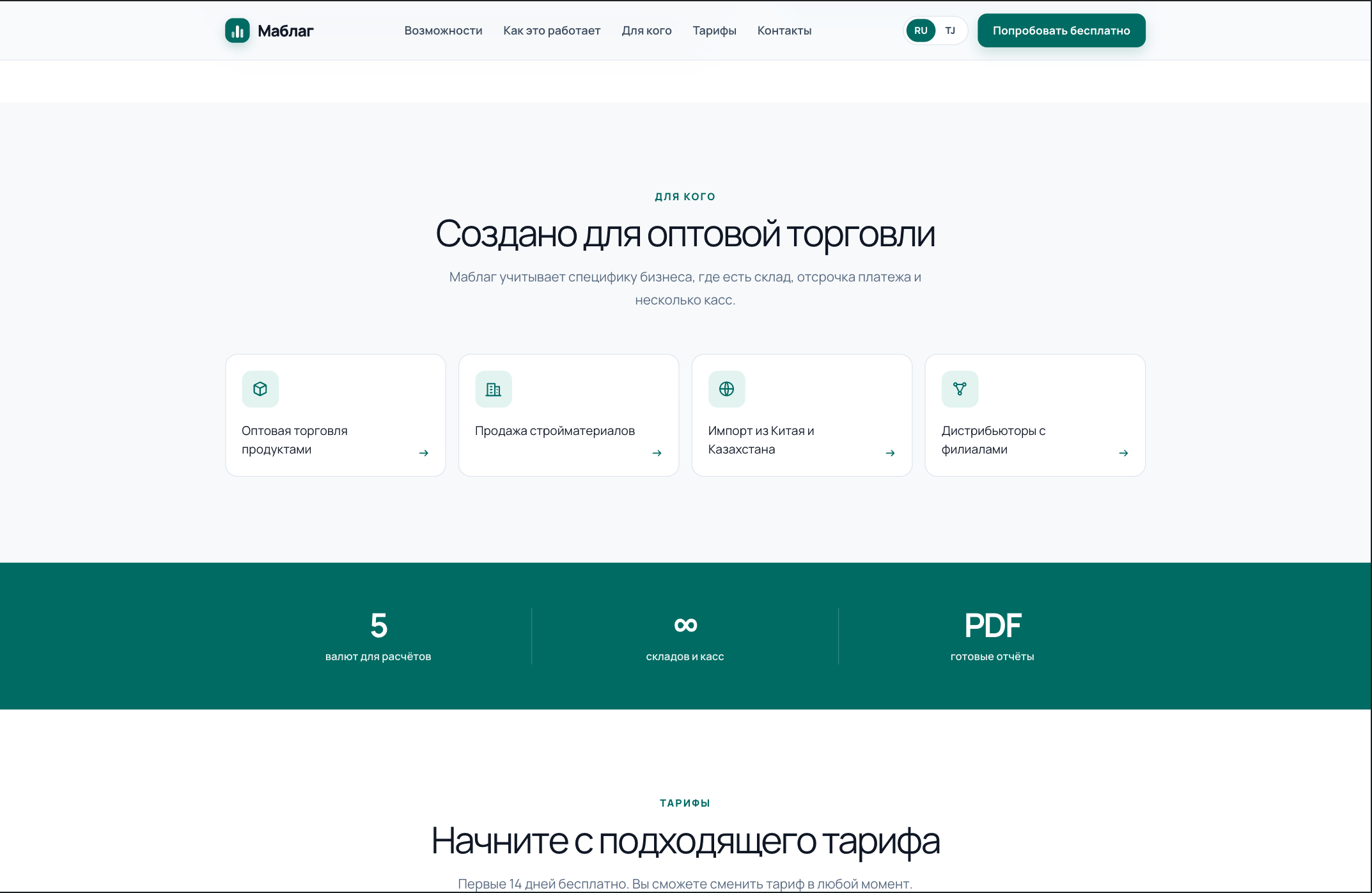The width and height of the screenshot is (1372, 893).
Task: Click heading Начните с подходящего тарифа
Action: (685, 841)
